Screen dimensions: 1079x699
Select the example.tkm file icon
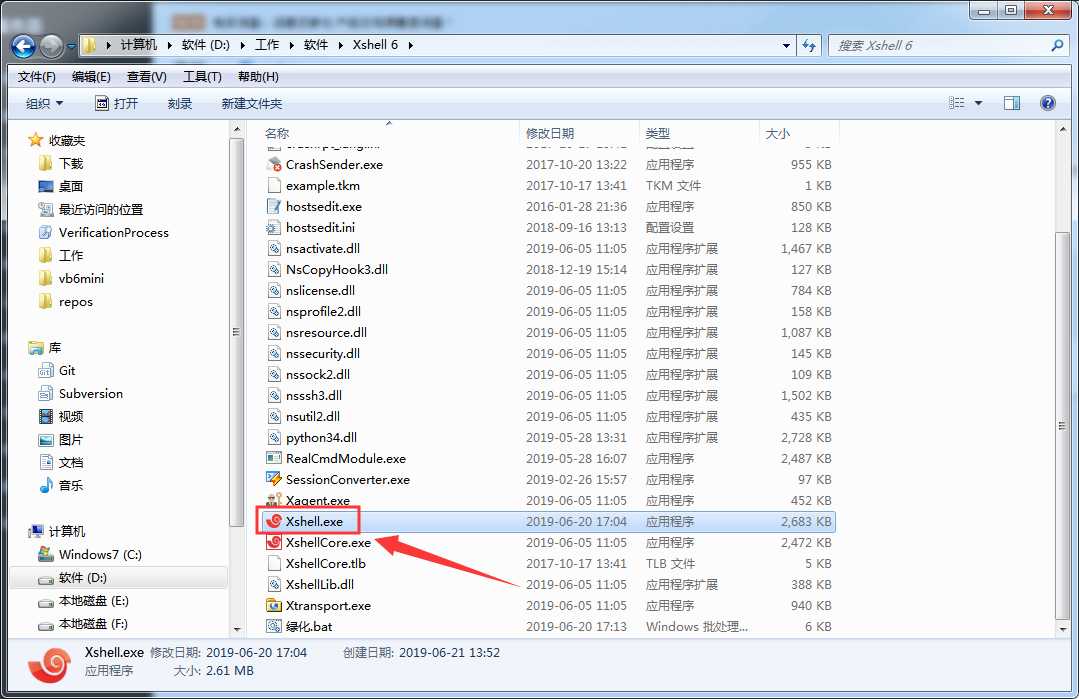coord(274,185)
